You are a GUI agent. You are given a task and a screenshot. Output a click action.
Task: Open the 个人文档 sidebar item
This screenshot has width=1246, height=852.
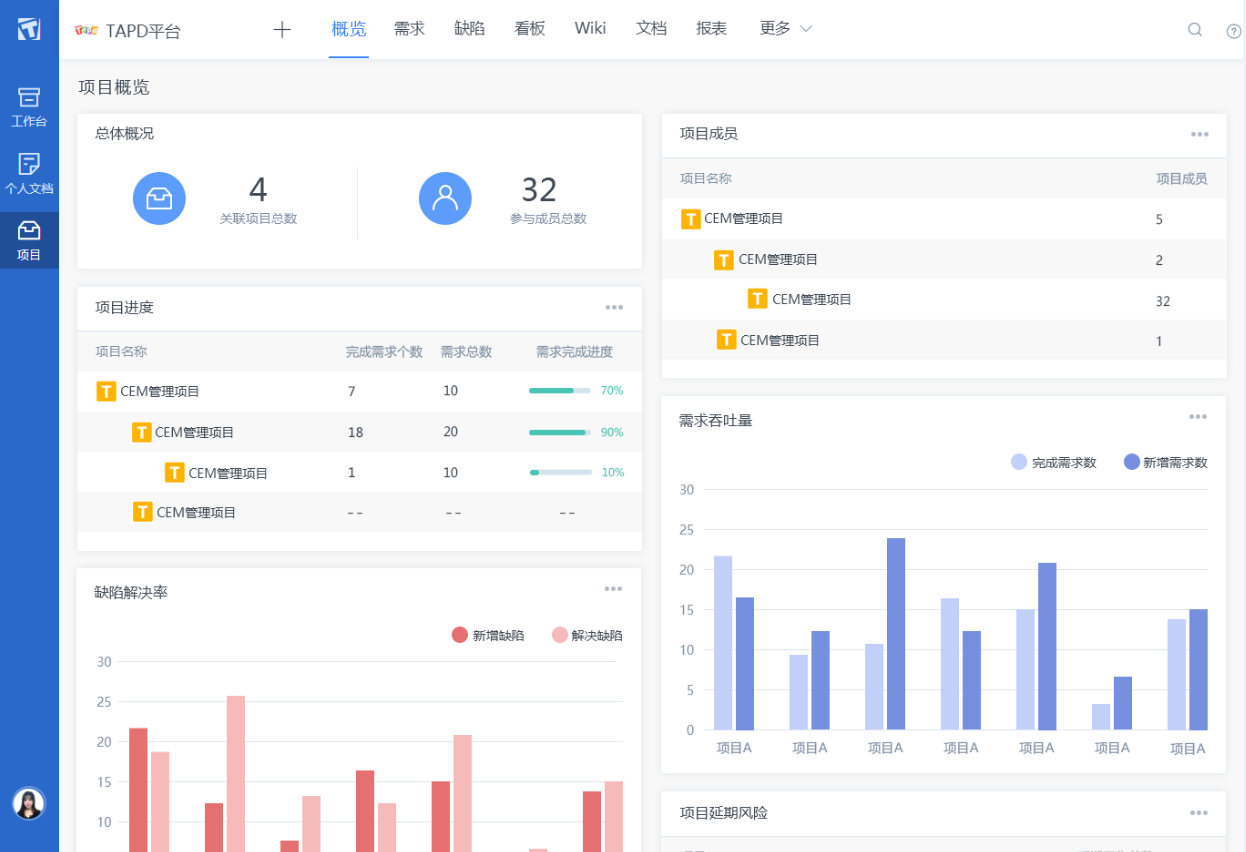(29, 174)
